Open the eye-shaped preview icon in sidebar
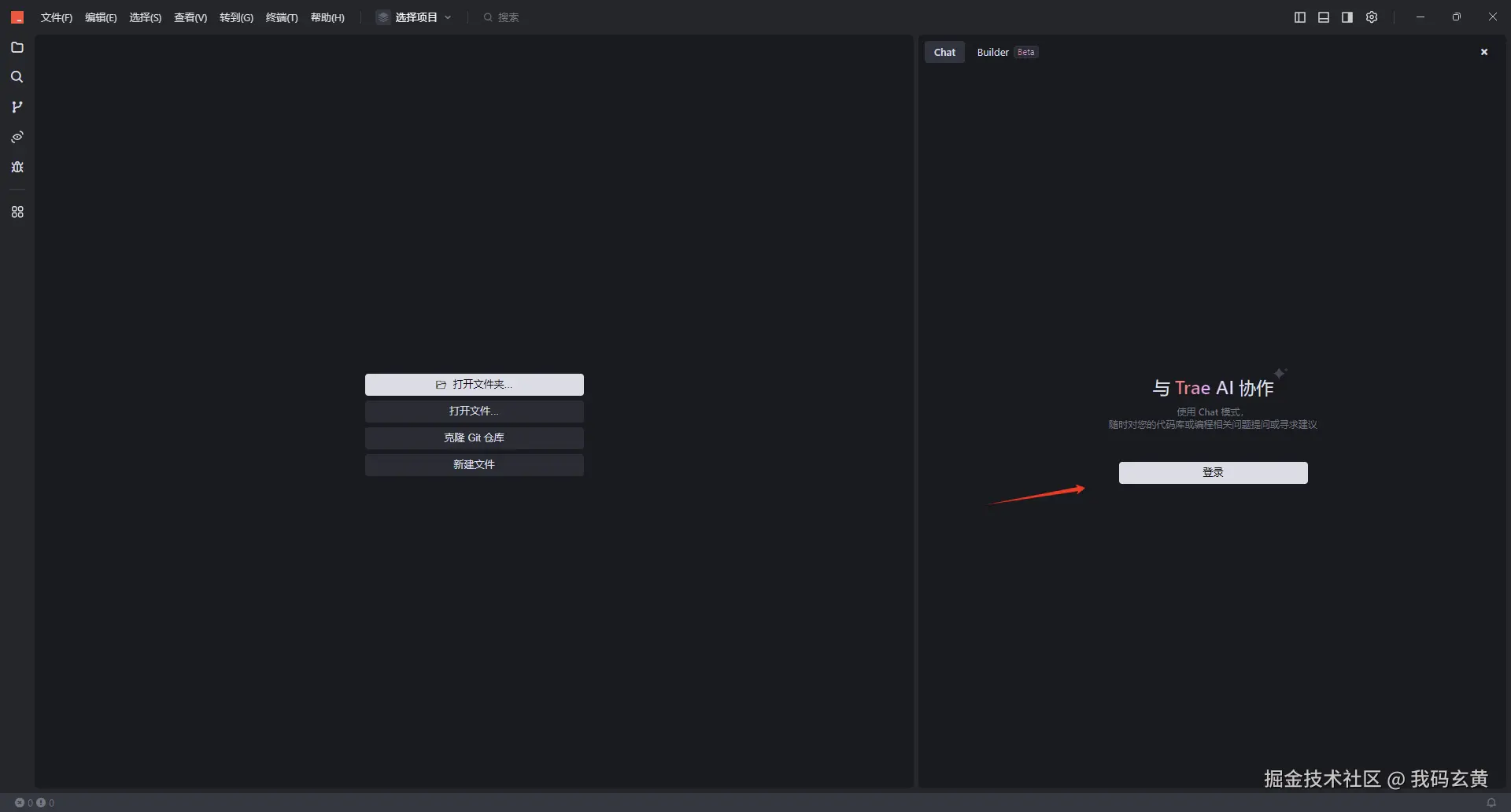 coord(17,137)
